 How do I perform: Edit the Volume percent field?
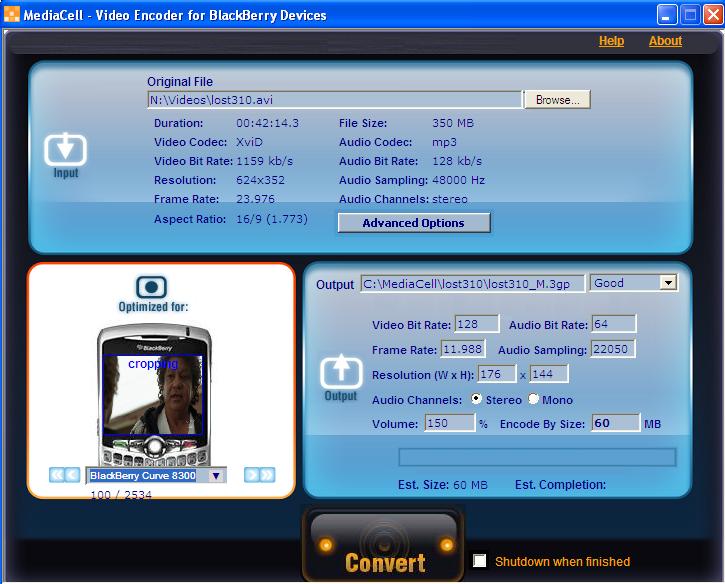point(449,423)
